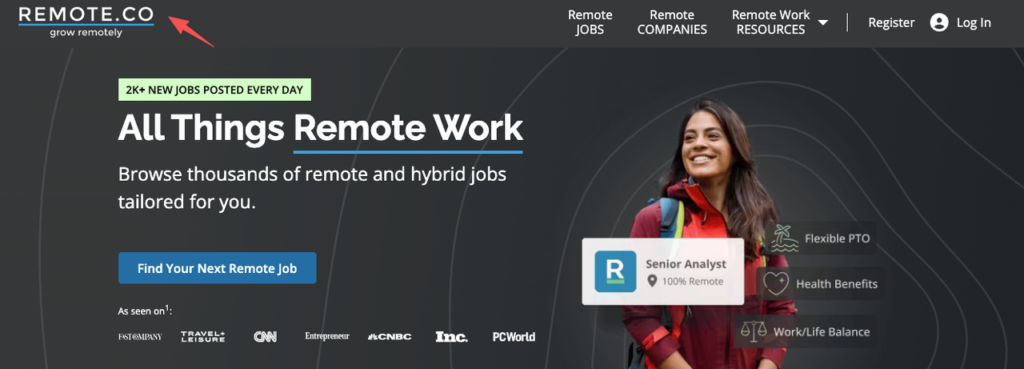Click the grow remotely tagline

point(86,33)
